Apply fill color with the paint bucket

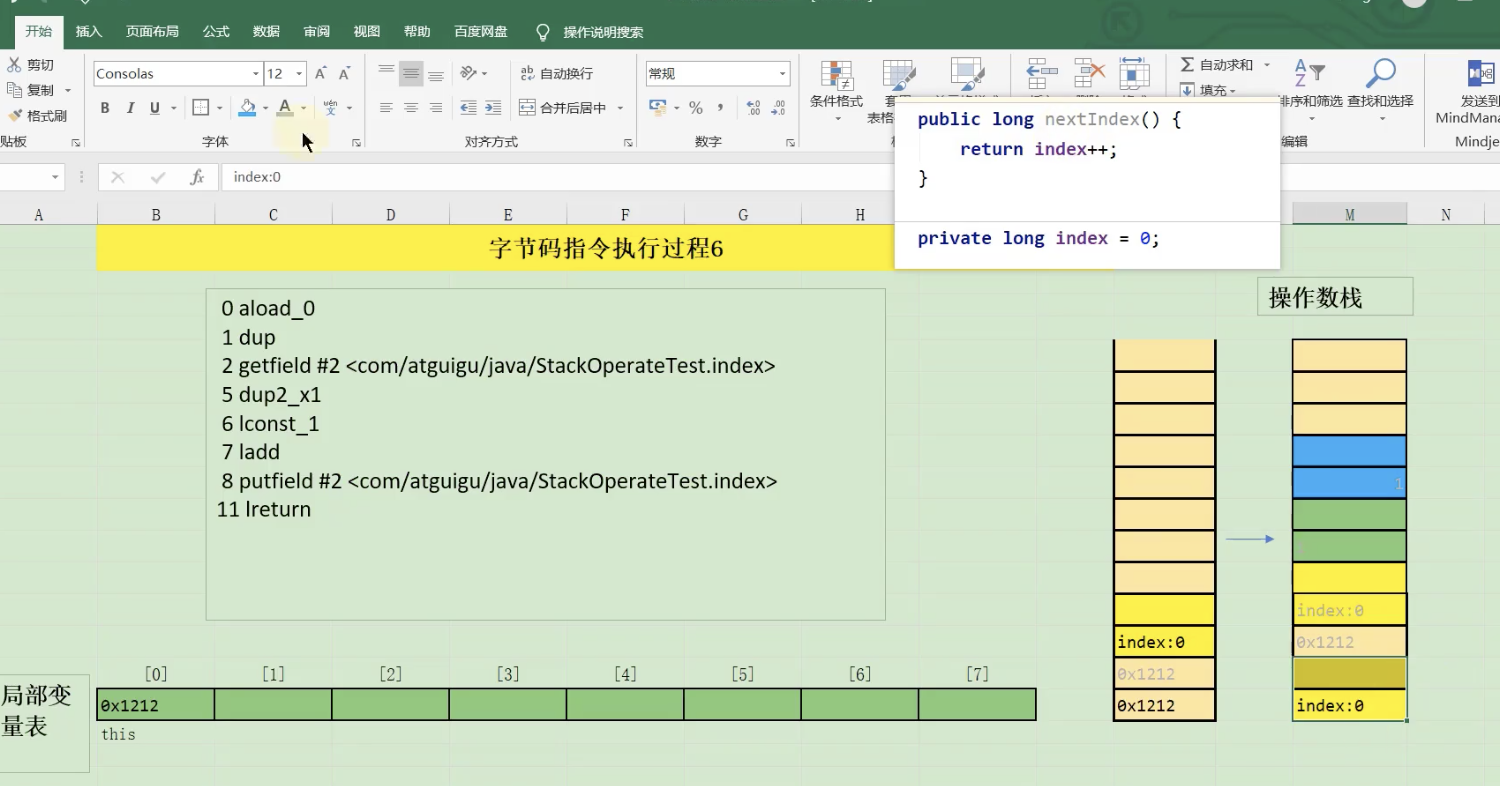(247, 108)
